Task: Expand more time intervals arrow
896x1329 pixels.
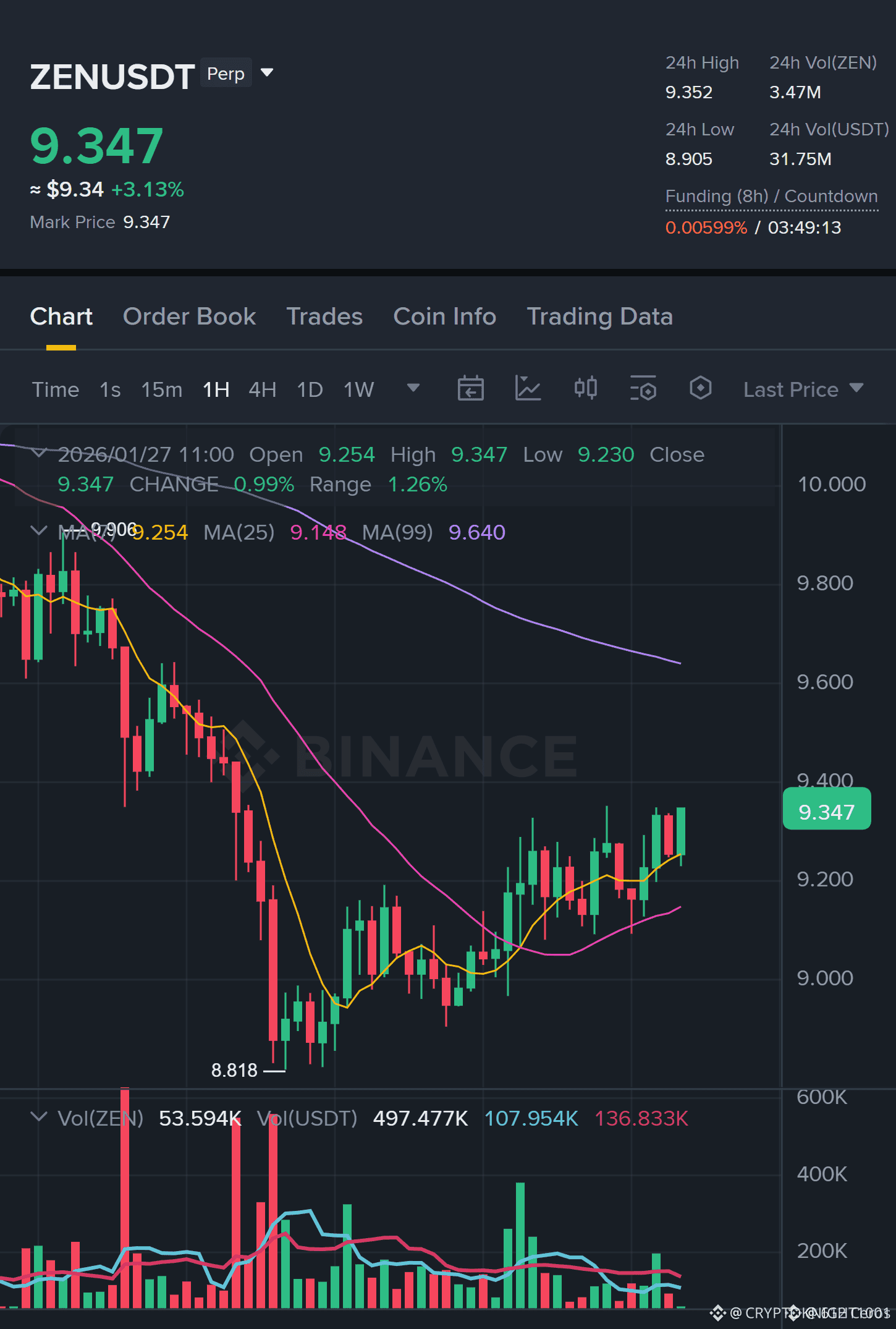Action: pyautogui.click(x=413, y=388)
